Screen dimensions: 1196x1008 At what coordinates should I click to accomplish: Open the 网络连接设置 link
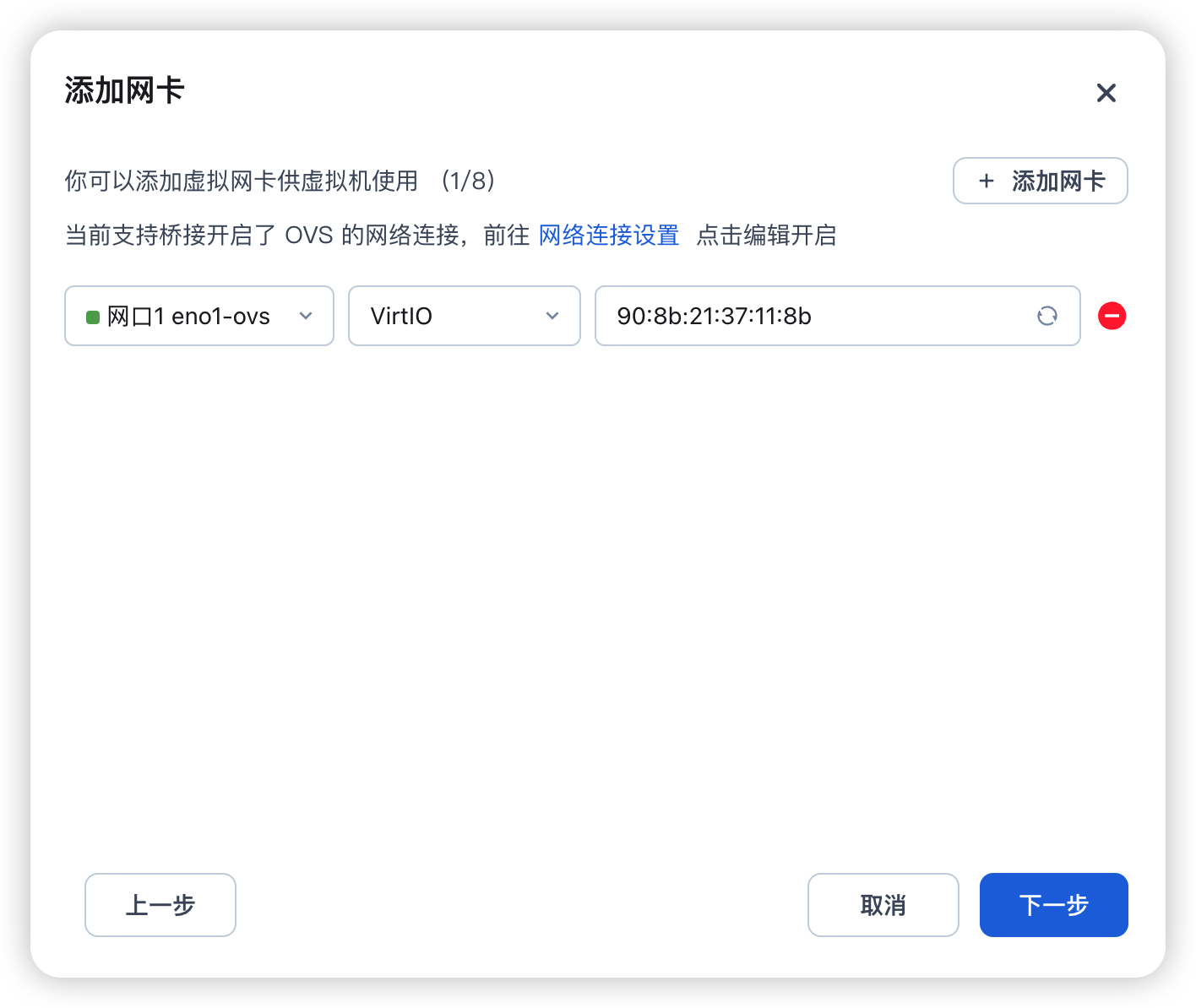click(609, 236)
